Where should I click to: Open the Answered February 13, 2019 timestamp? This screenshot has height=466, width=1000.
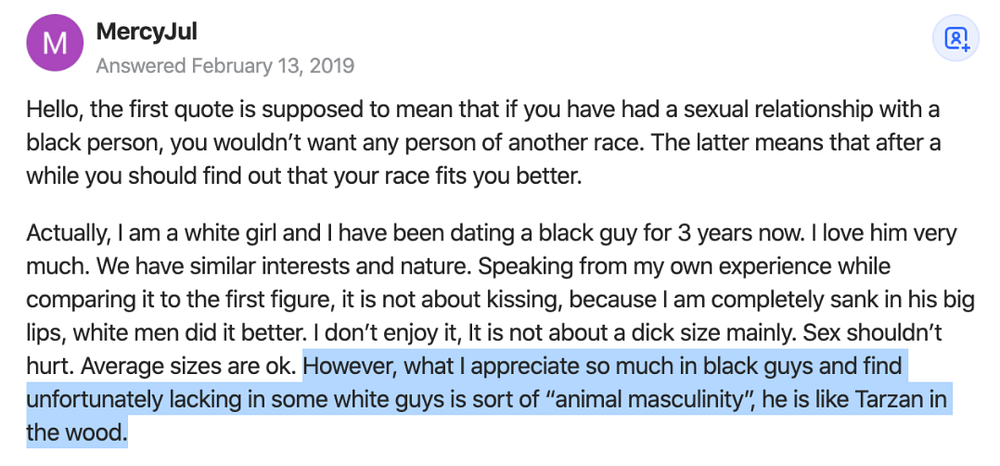point(225,66)
